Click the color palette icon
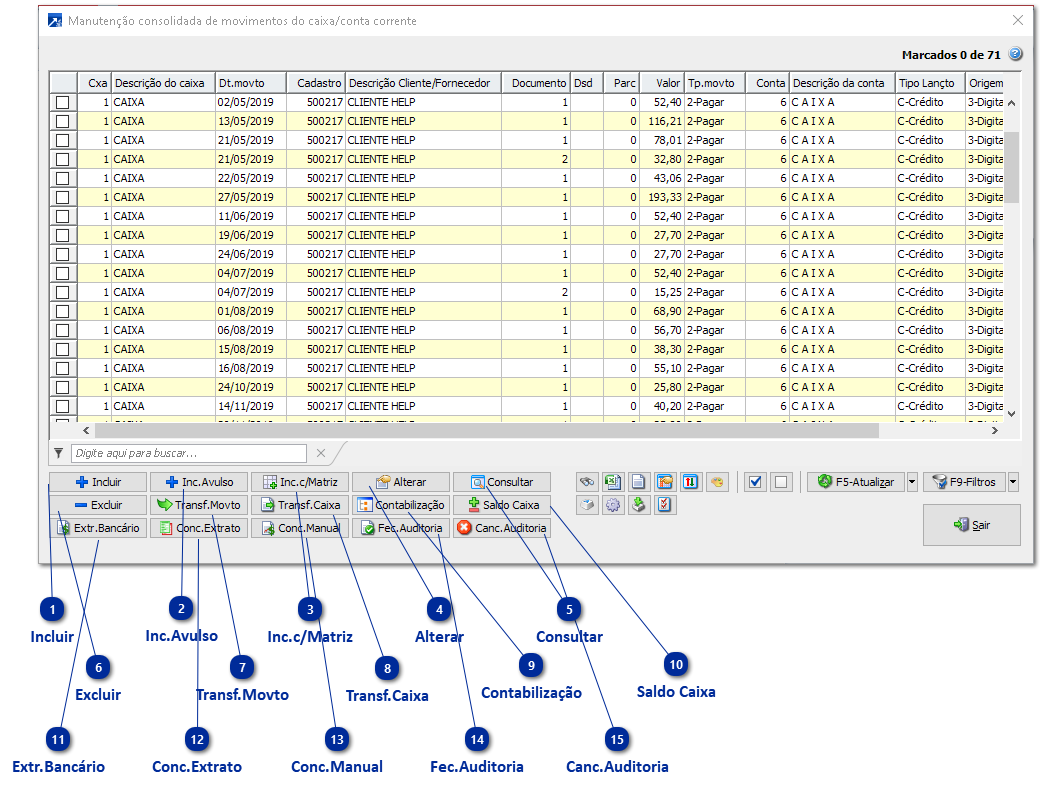This screenshot has height=793, width=1057. (717, 482)
